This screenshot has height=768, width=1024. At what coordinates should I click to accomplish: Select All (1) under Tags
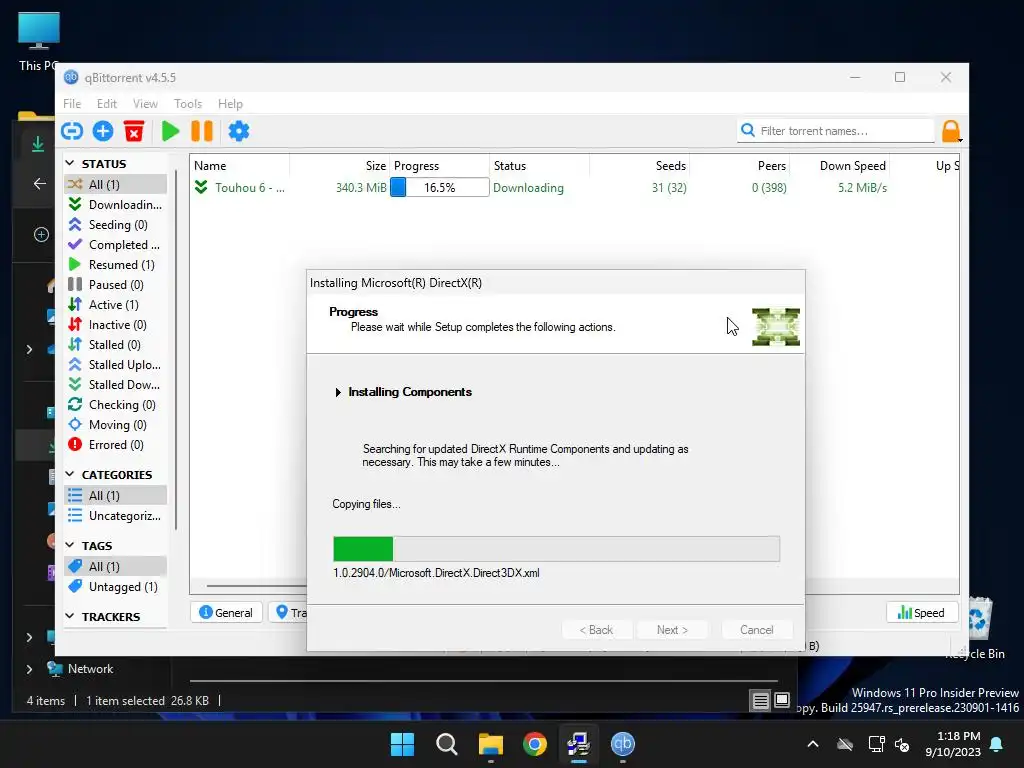tap(116, 566)
